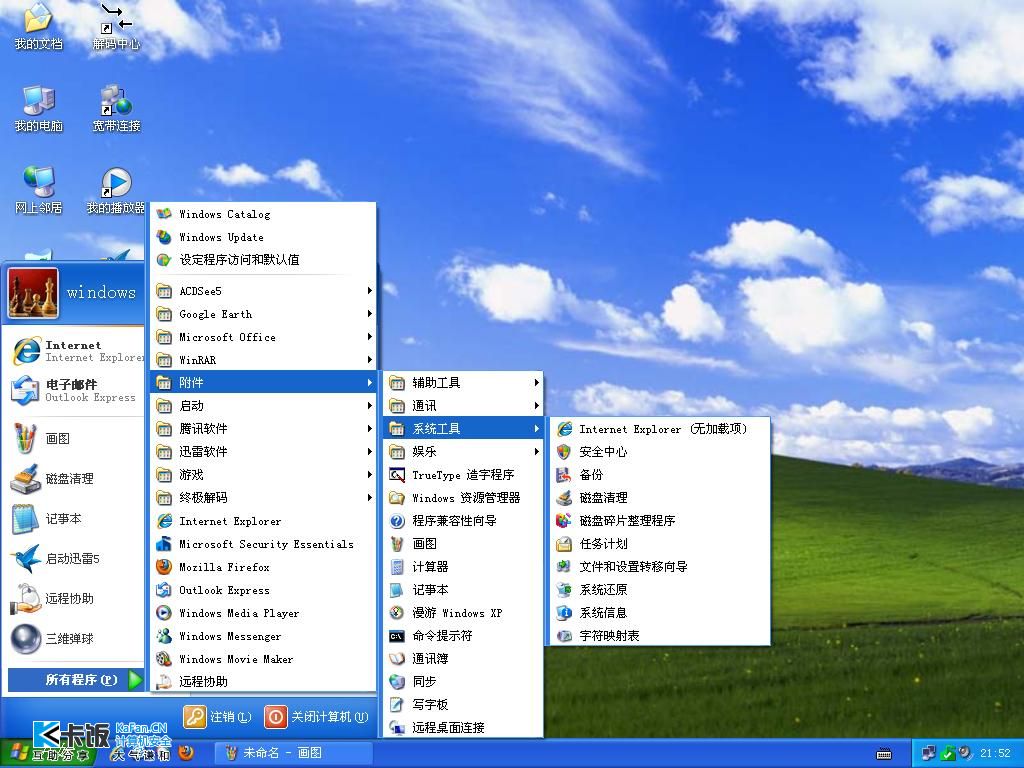Screen dimensions: 1024x768
Task: Expand the Microsoft Office folder
Action: coord(263,337)
